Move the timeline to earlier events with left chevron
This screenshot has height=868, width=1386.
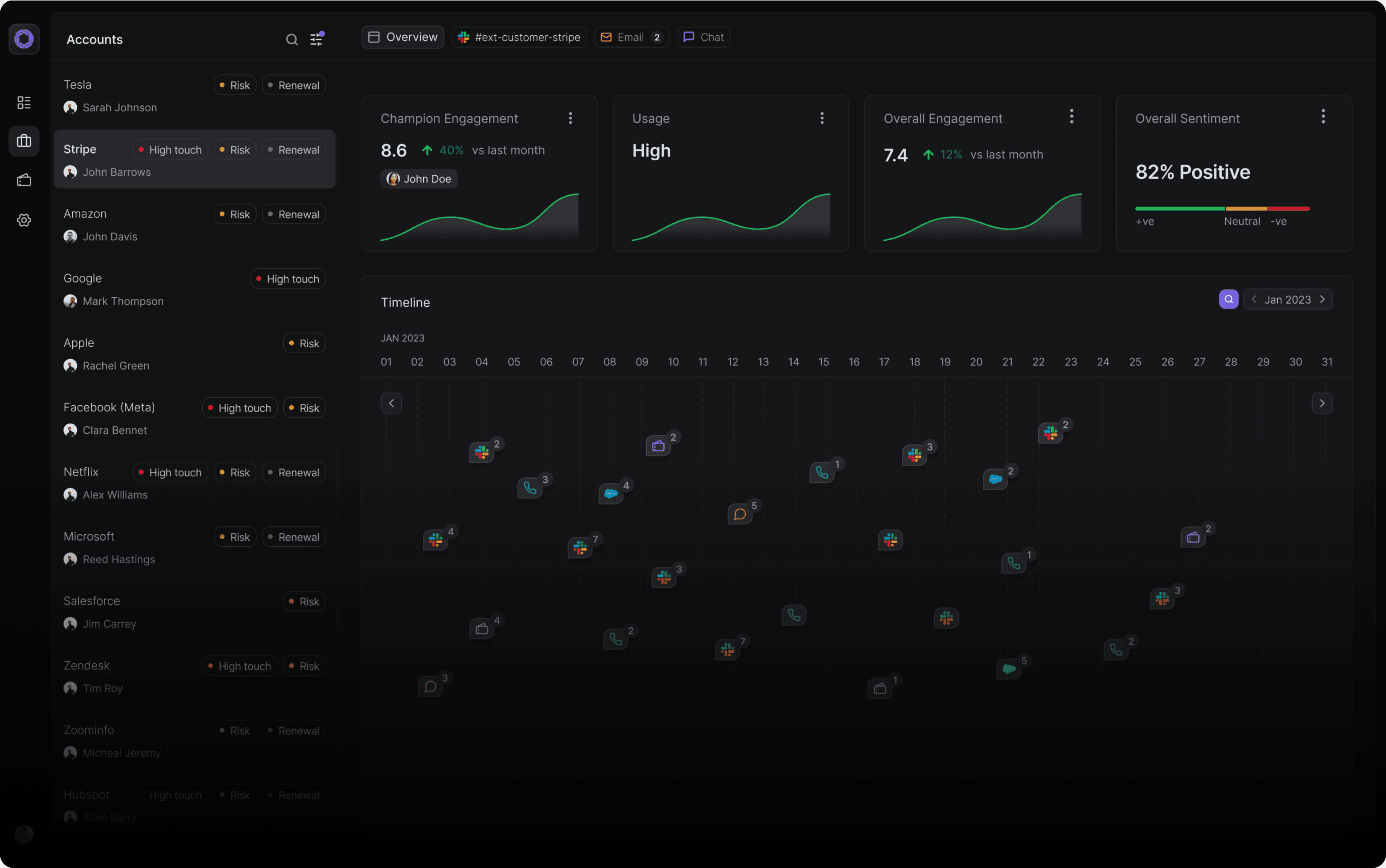pyautogui.click(x=391, y=403)
